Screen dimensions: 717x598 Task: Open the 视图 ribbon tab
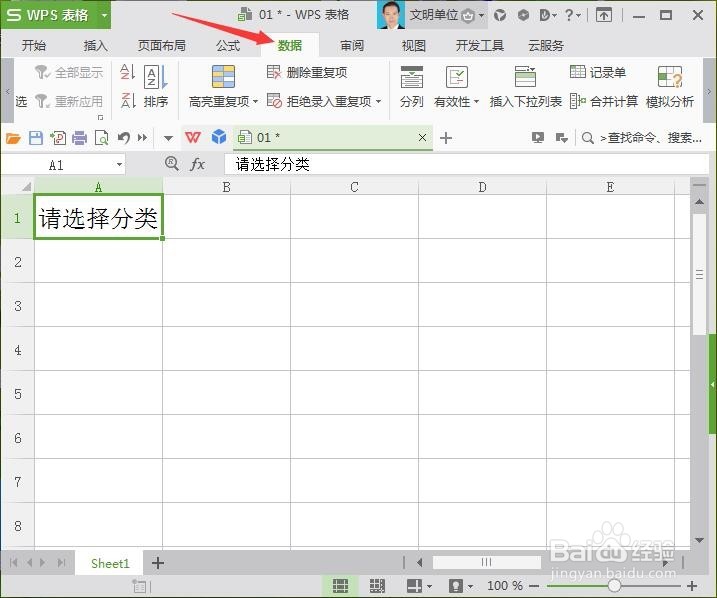tap(413, 45)
